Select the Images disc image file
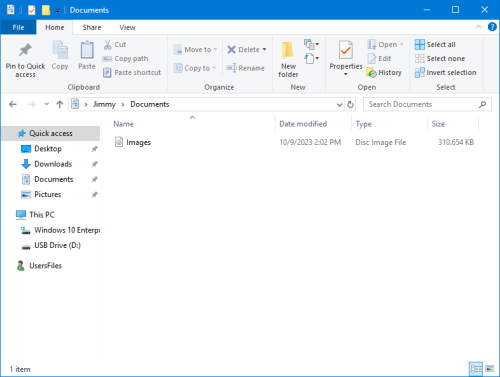The height and width of the screenshot is (377, 500). pyautogui.click(x=132, y=142)
